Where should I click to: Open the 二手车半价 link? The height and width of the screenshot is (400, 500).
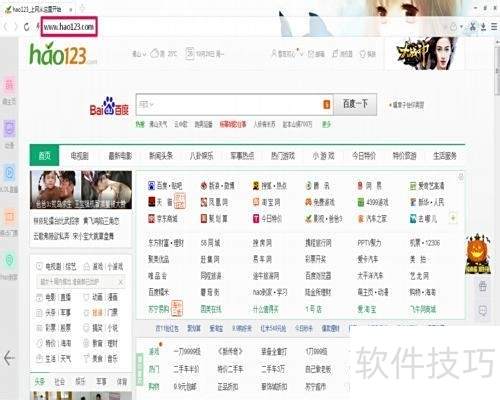click(x=186, y=369)
